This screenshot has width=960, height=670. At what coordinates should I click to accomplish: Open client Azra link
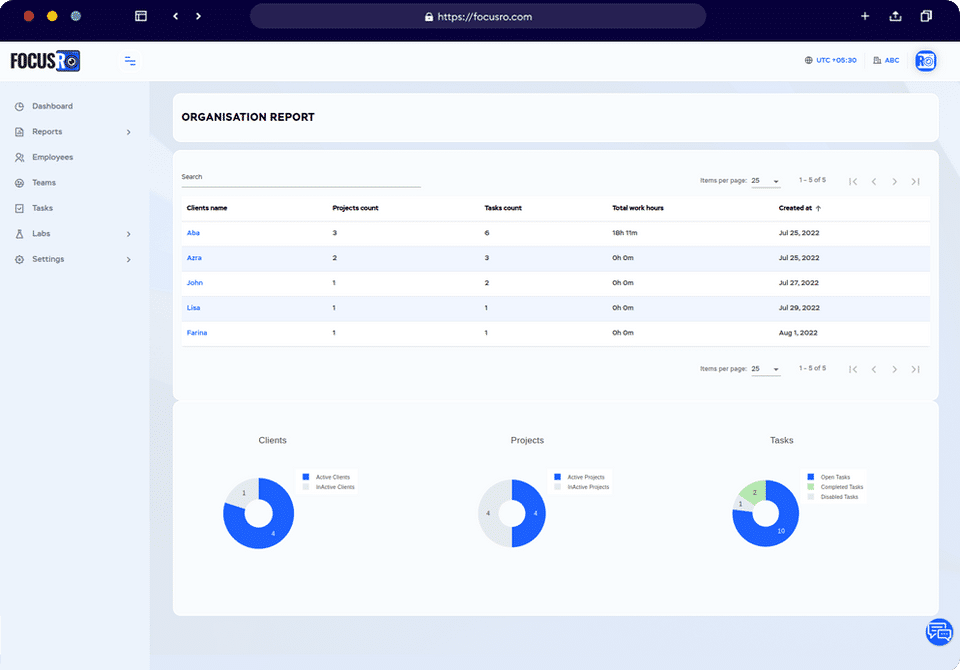tap(194, 258)
